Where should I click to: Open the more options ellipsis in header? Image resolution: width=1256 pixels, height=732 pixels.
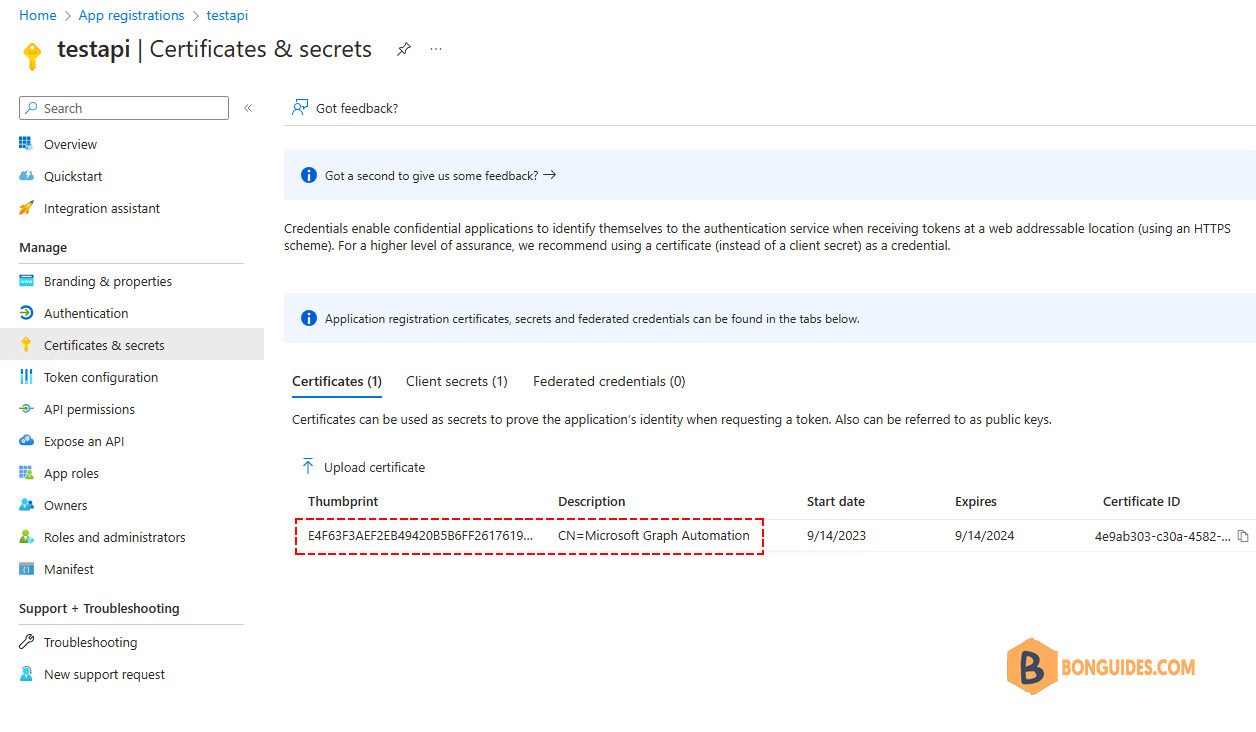coord(436,49)
